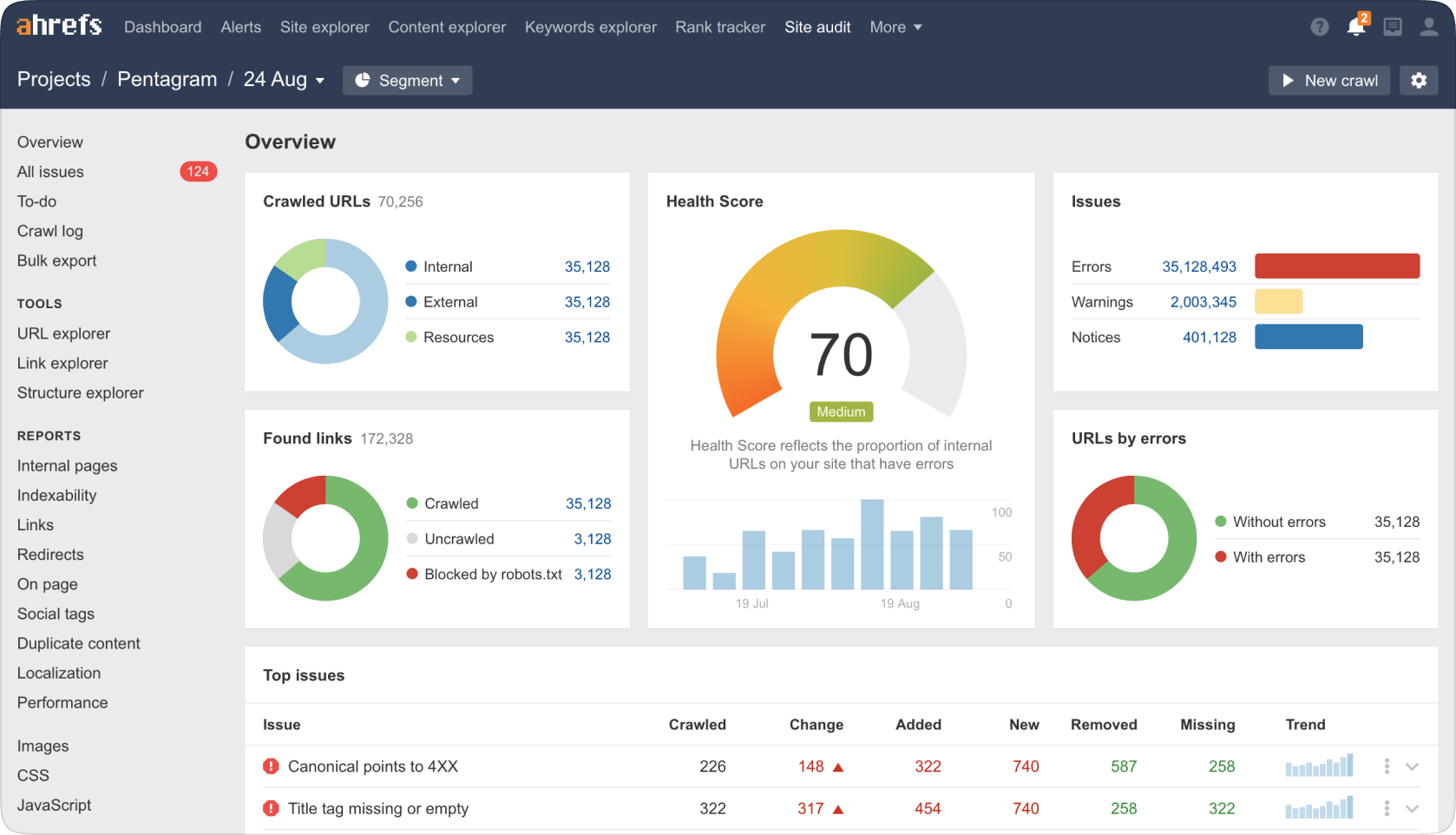
Task: Switch to the Site audit tab
Action: [x=817, y=27]
